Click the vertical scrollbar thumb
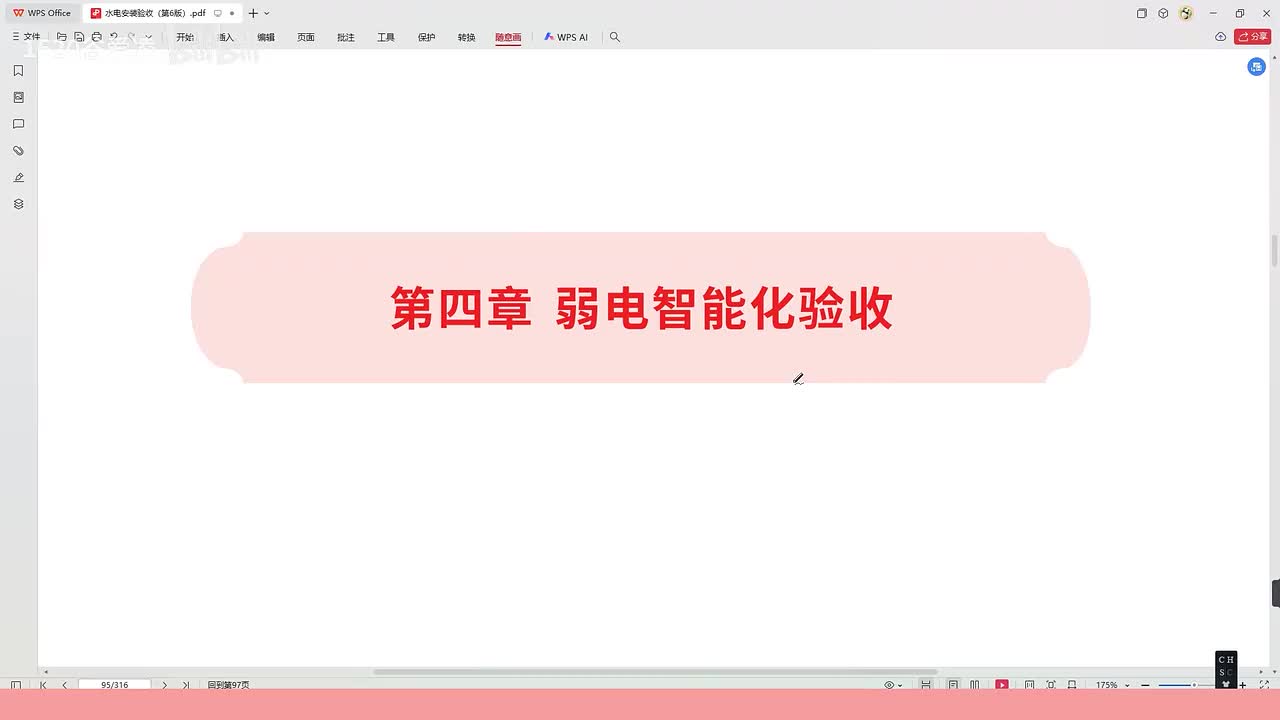1280x720 pixels. [1274, 251]
